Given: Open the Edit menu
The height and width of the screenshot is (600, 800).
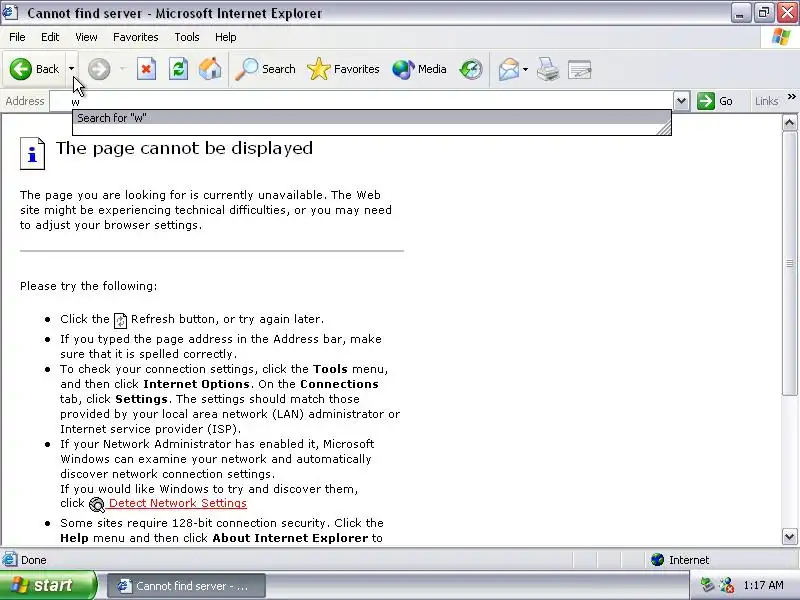Looking at the screenshot, I should 50,37.
